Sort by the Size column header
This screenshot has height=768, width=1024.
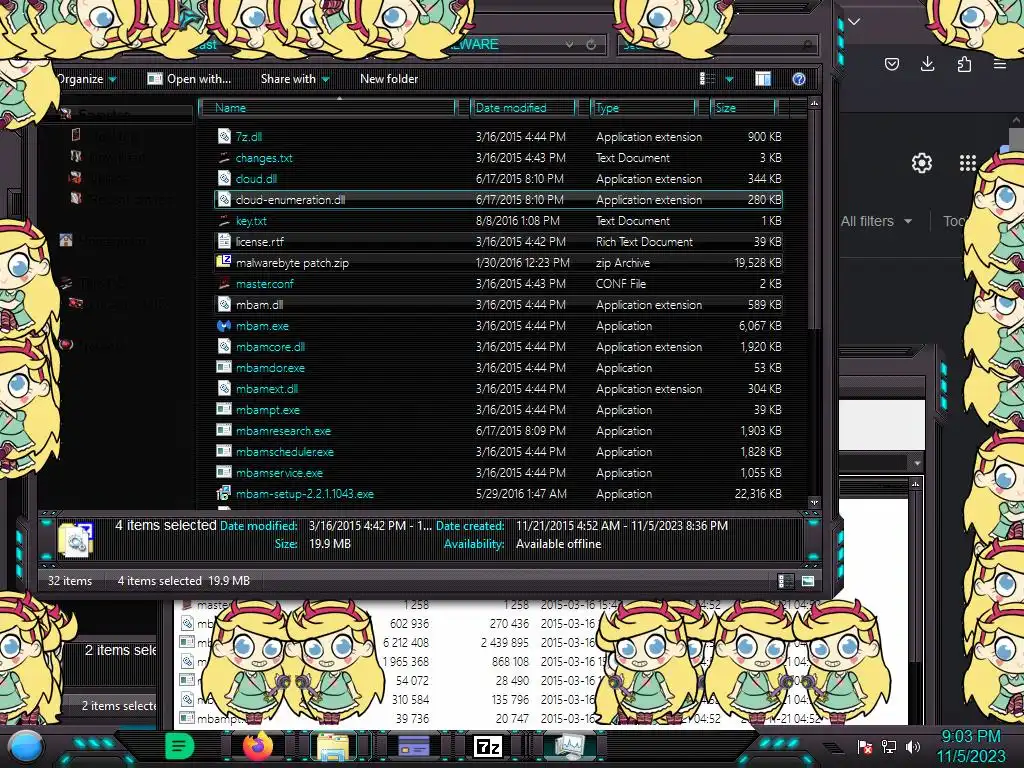coord(743,108)
